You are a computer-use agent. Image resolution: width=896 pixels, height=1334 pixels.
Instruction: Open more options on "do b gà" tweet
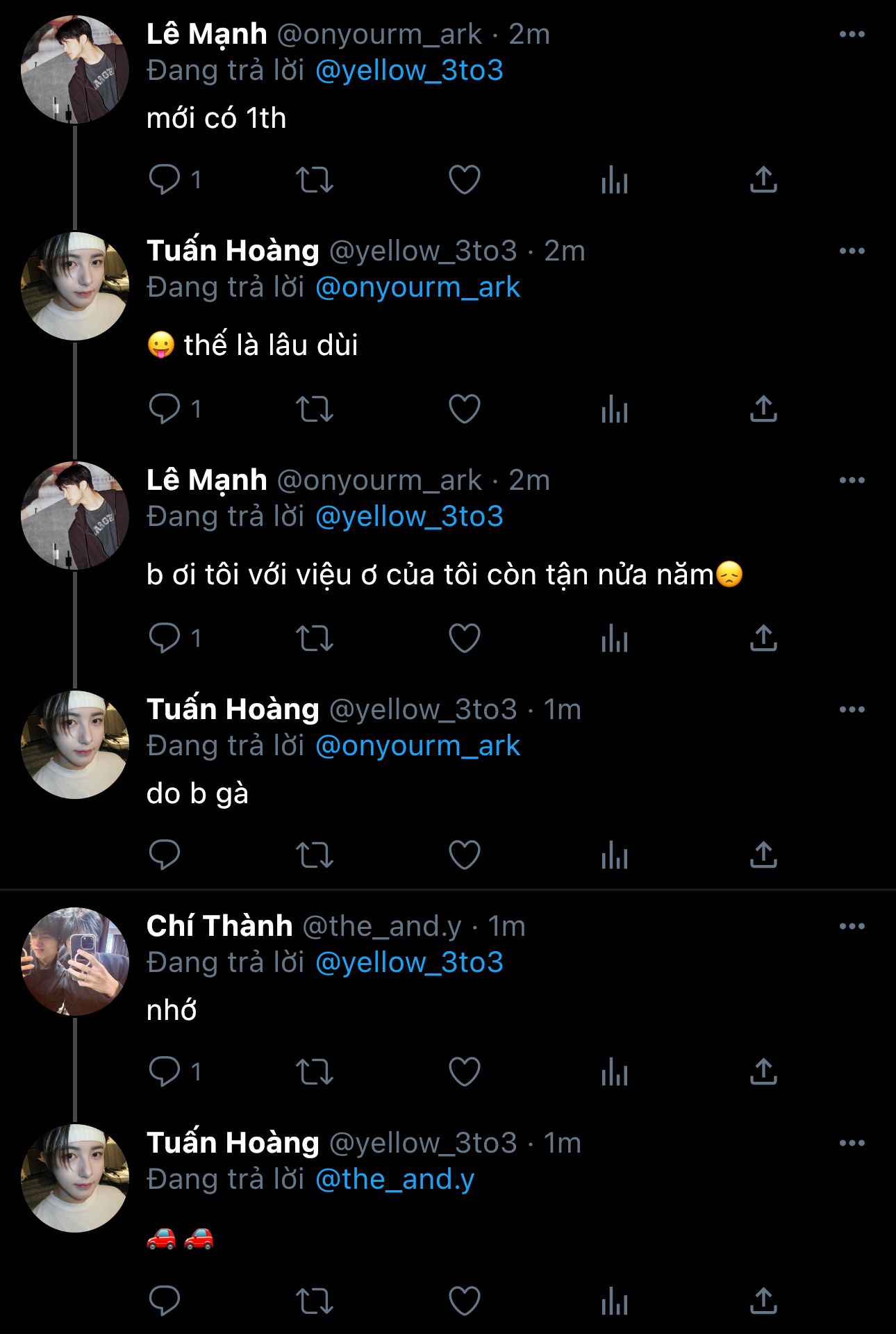[x=852, y=709]
